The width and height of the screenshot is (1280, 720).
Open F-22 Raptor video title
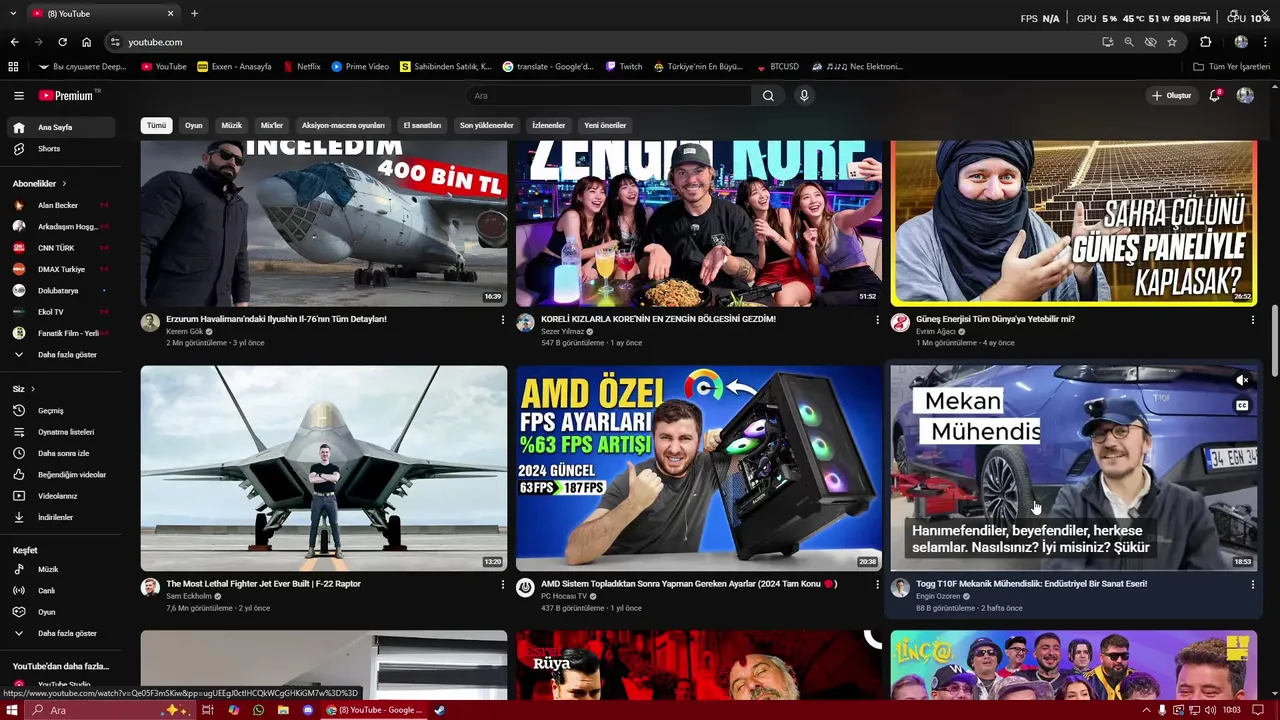[x=263, y=584]
